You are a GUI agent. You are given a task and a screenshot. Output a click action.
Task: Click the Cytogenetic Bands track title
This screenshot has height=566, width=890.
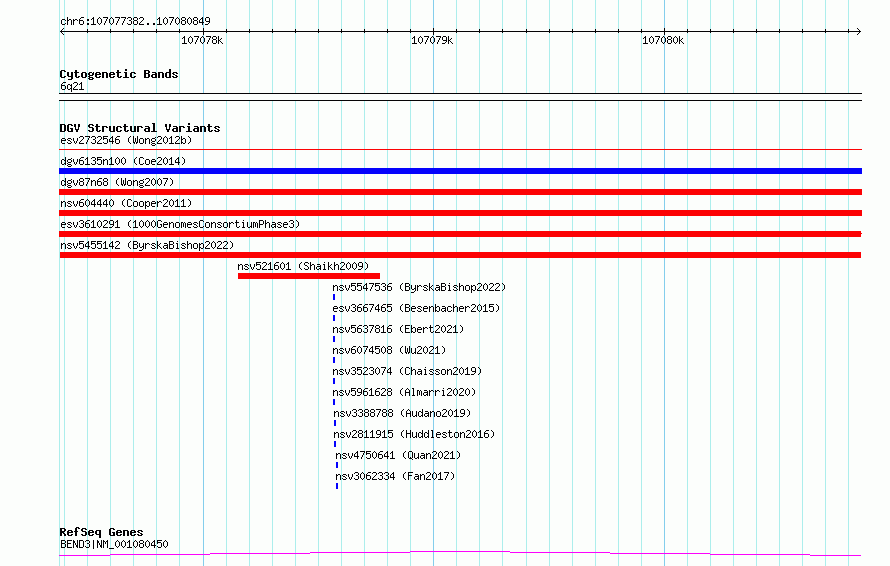pyautogui.click(x=119, y=74)
